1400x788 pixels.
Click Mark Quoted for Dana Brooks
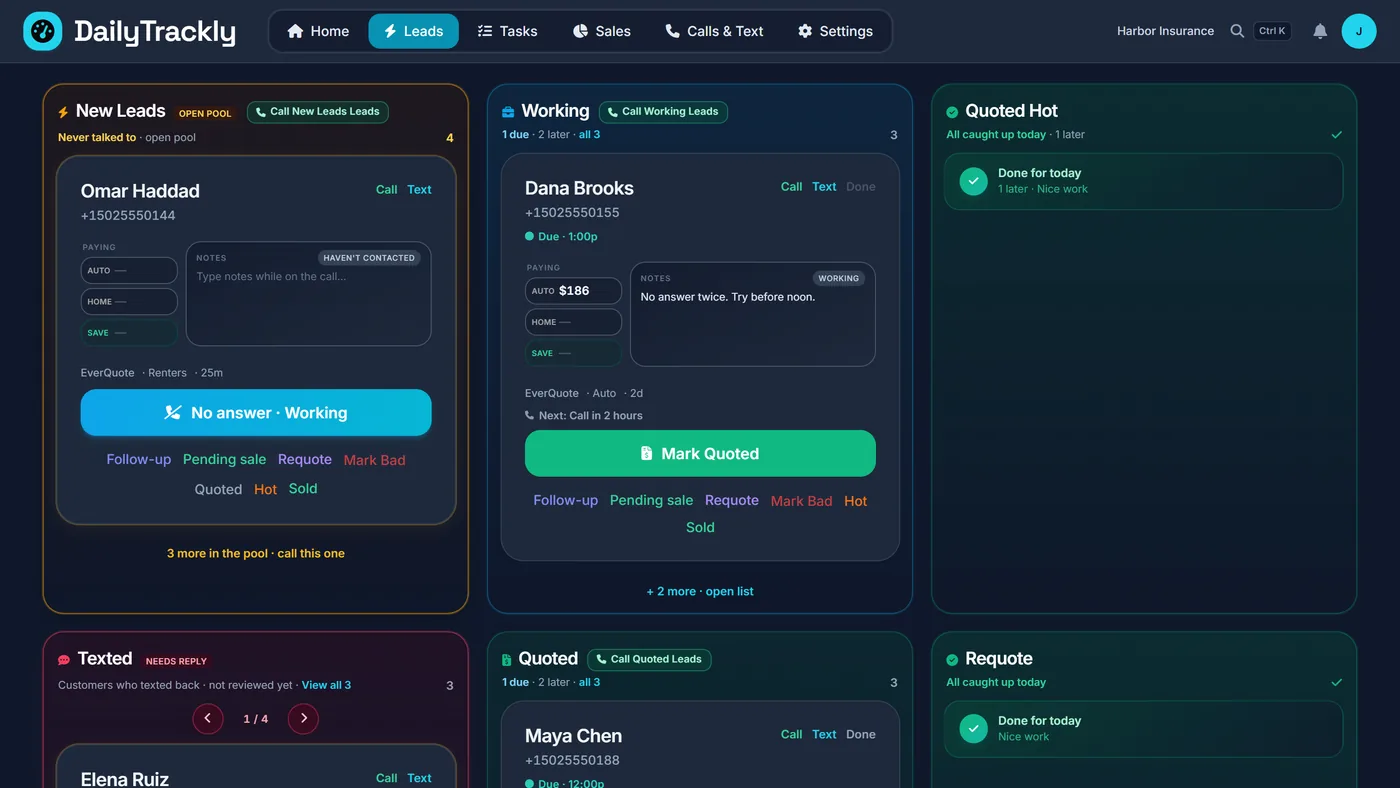(x=700, y=454)
